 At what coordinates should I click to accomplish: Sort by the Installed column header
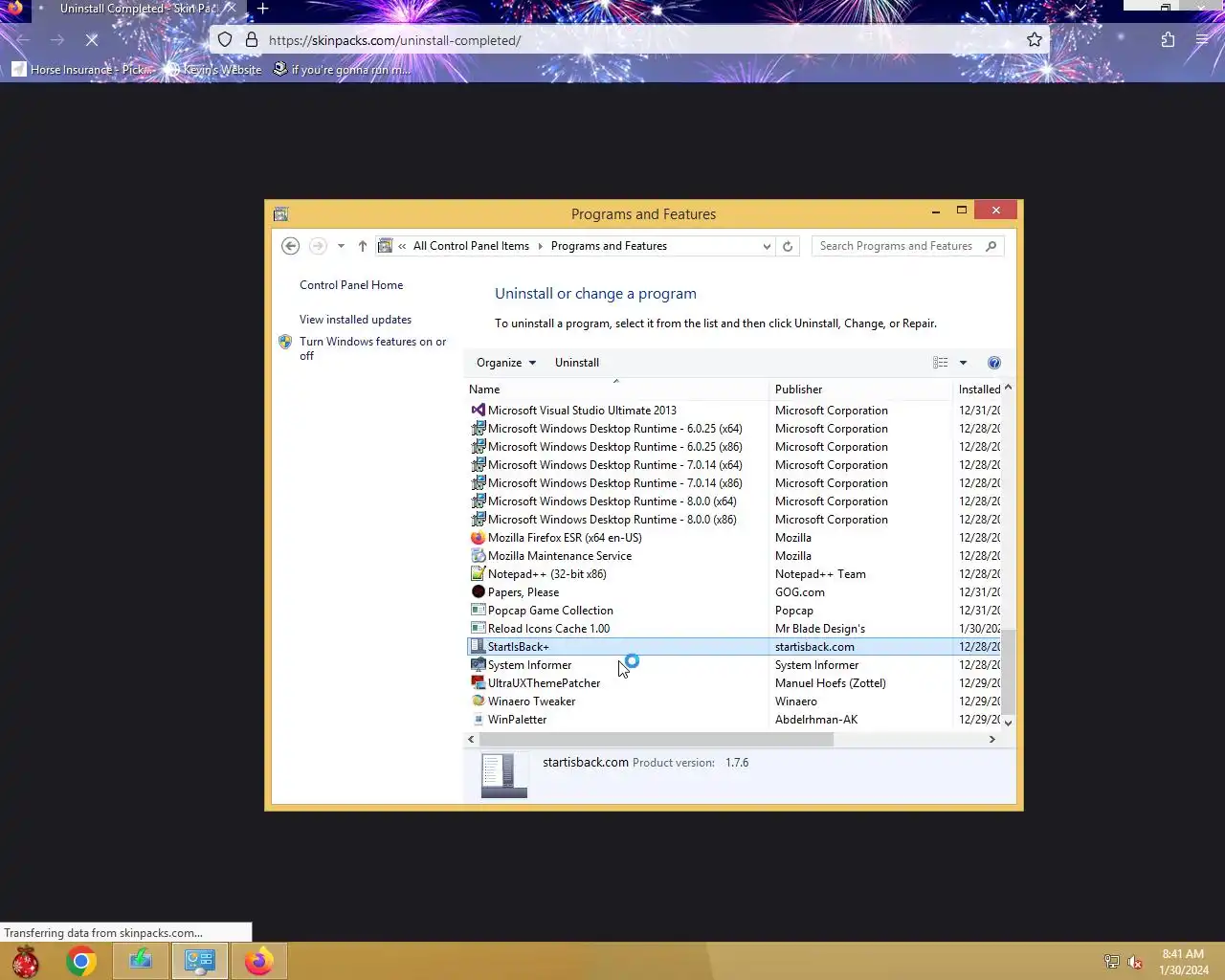978,390
